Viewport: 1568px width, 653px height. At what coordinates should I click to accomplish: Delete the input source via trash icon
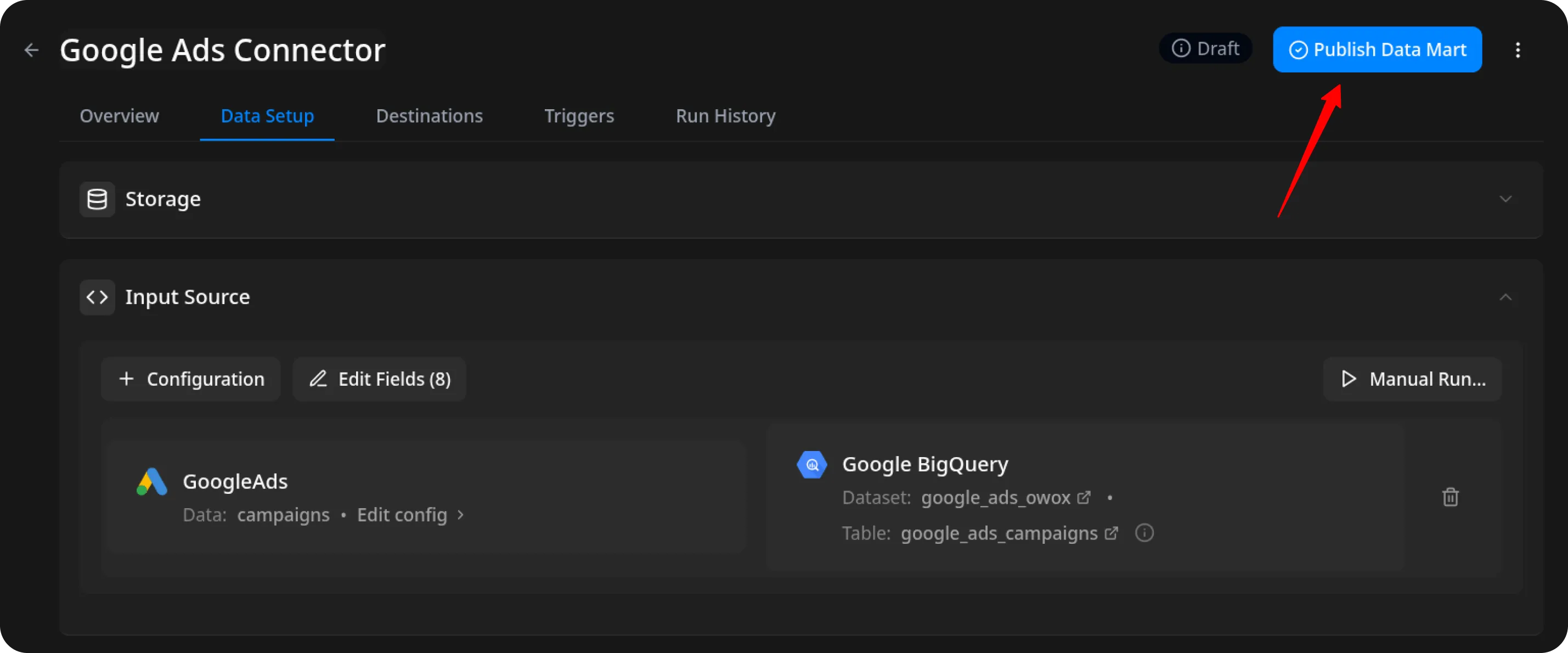tap(1451, 497)
